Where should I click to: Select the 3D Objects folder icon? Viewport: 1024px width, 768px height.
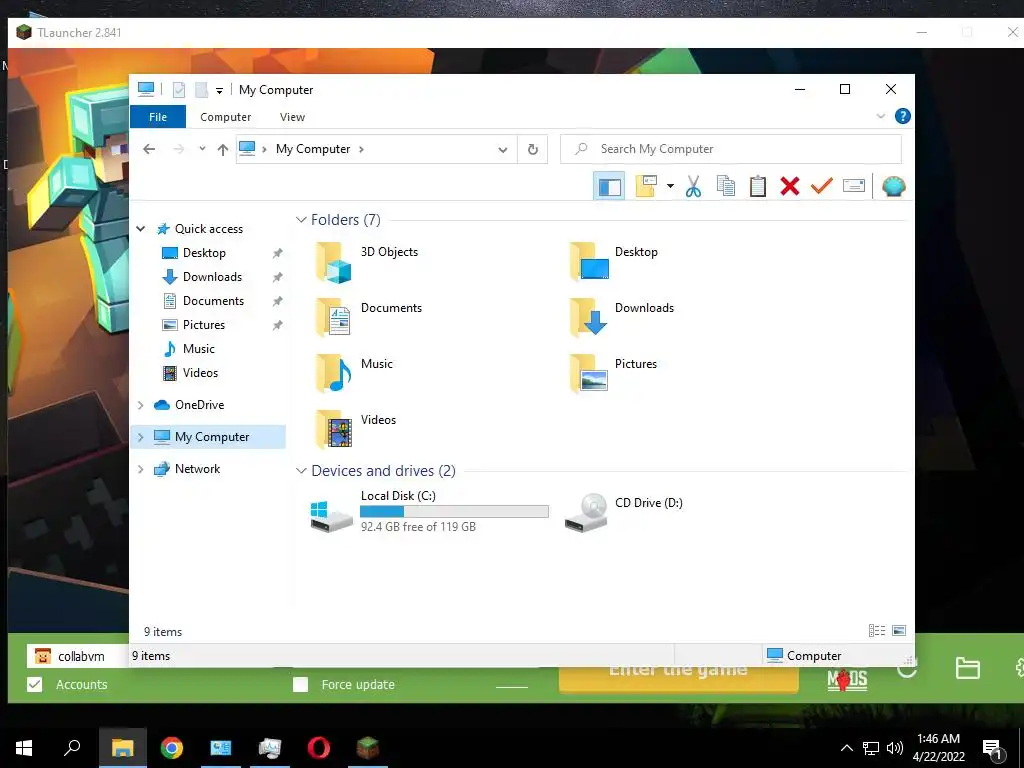[334, 262]
